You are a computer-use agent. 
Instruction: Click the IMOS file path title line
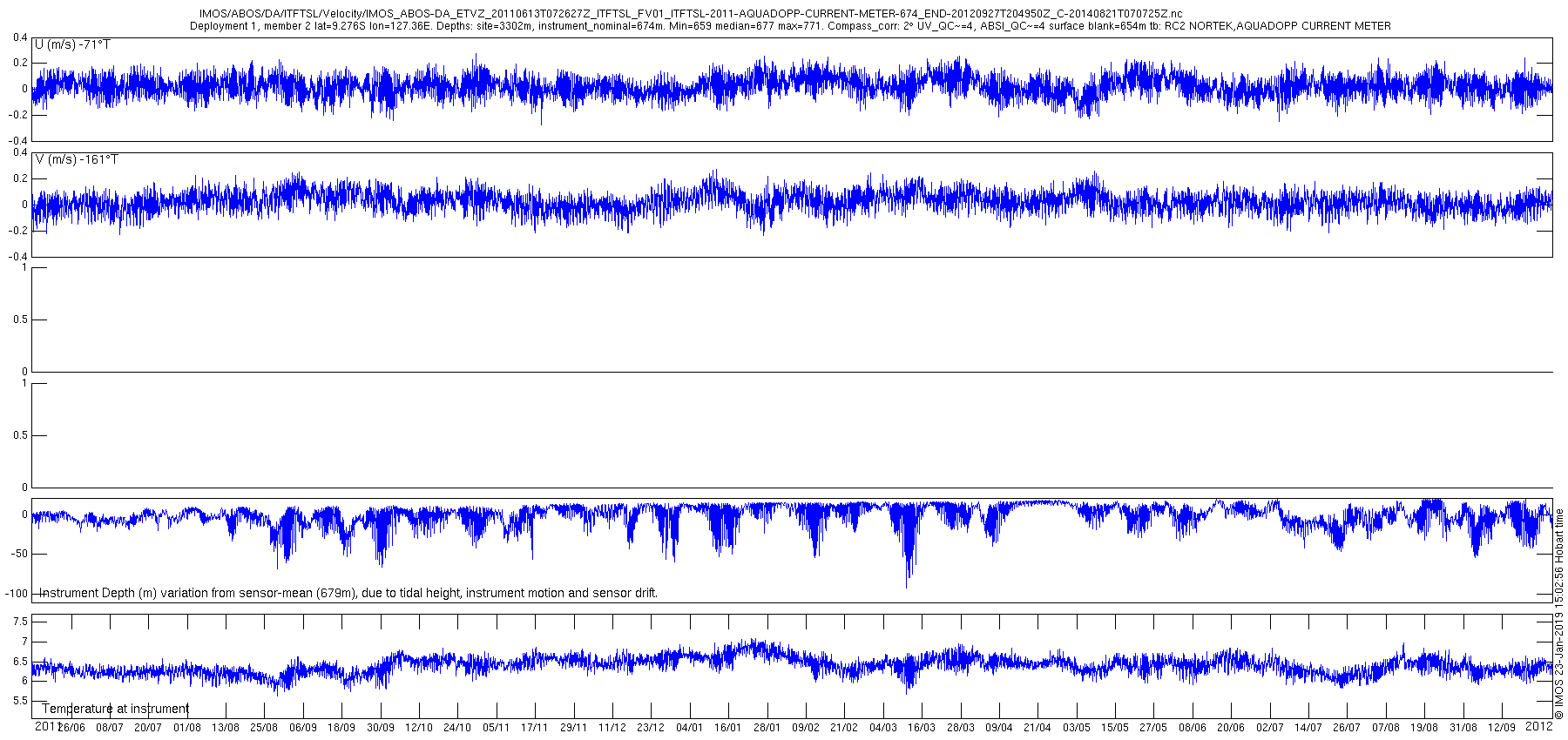pos(691,14)
